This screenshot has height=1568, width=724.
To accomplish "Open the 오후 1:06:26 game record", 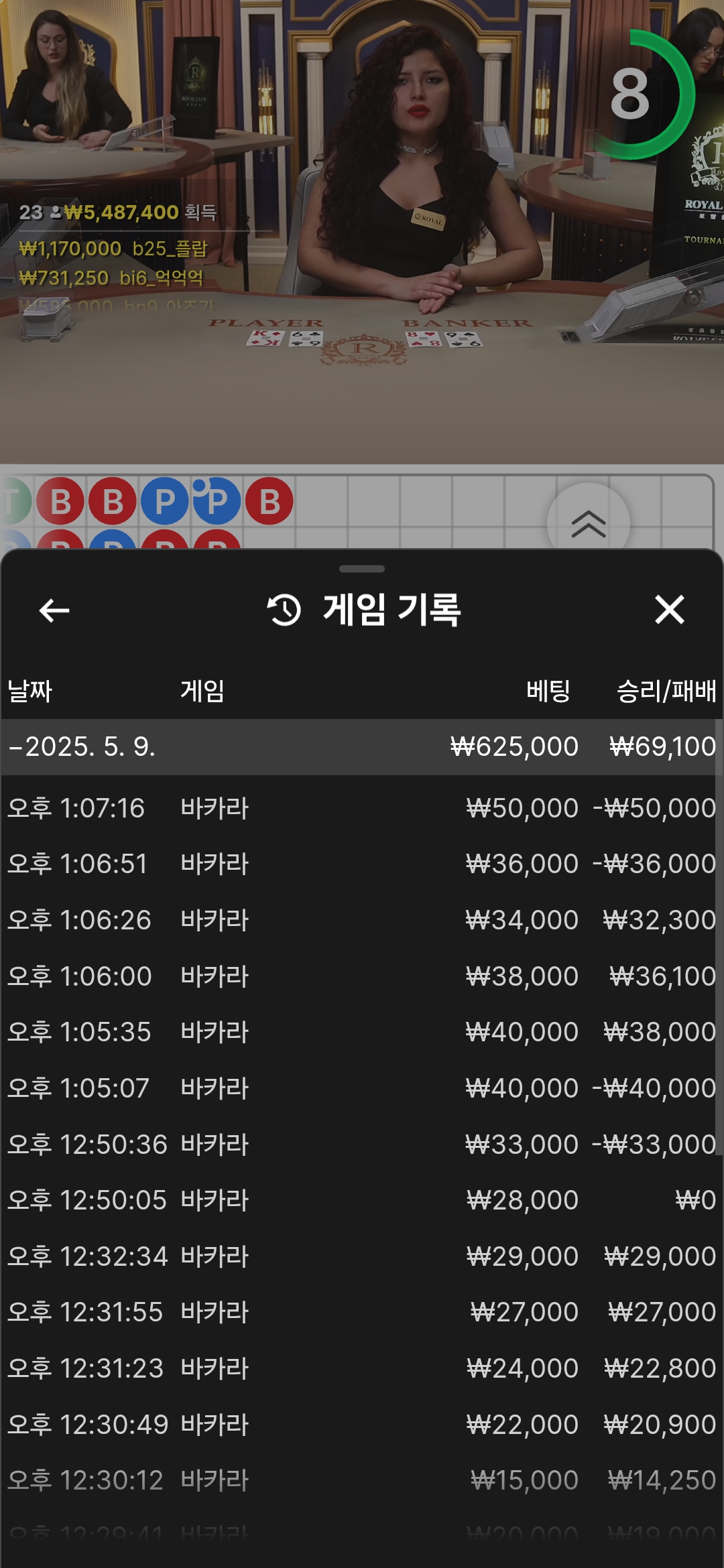I will [362, 920].
